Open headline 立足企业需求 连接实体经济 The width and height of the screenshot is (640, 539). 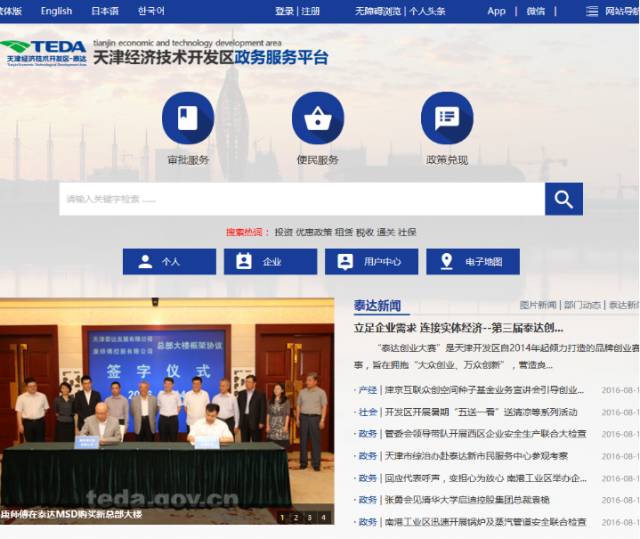pos(459,328)
